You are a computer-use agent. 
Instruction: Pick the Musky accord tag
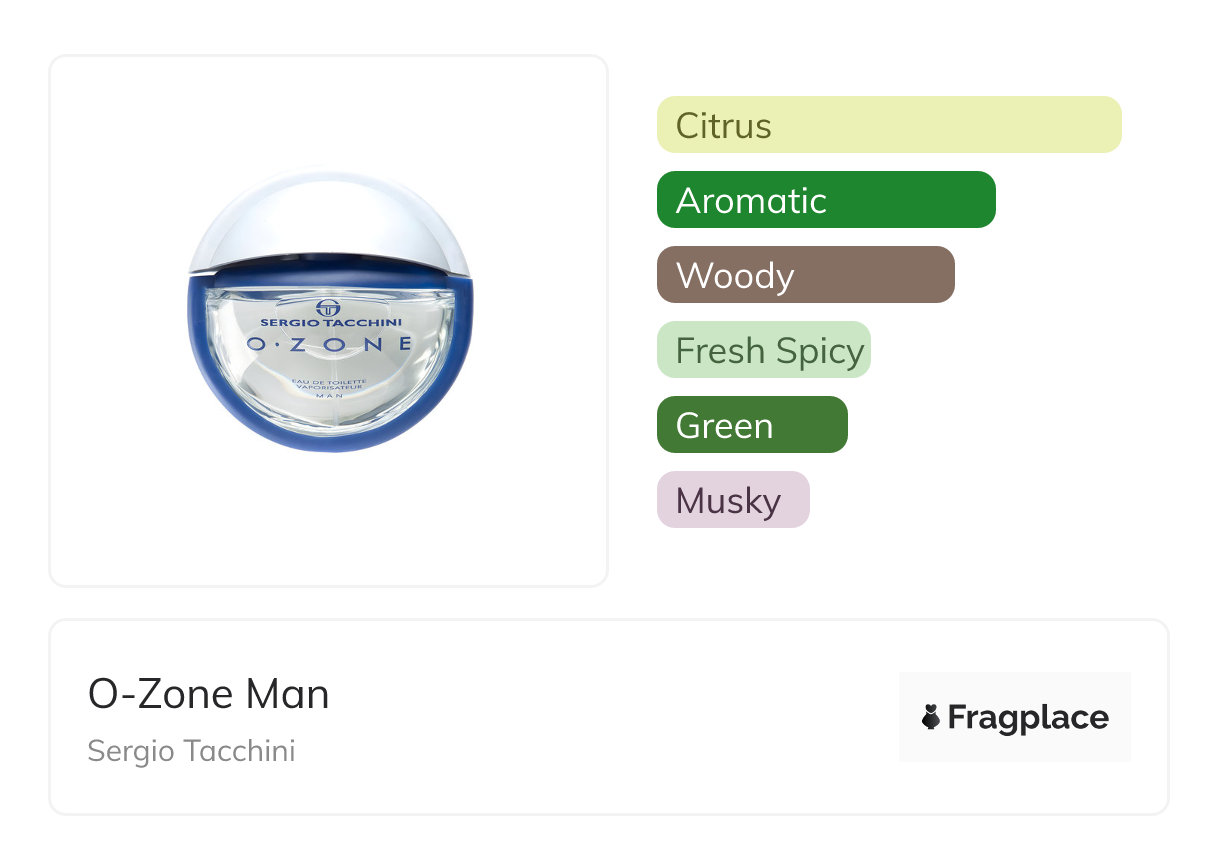[x=733, y=500]
